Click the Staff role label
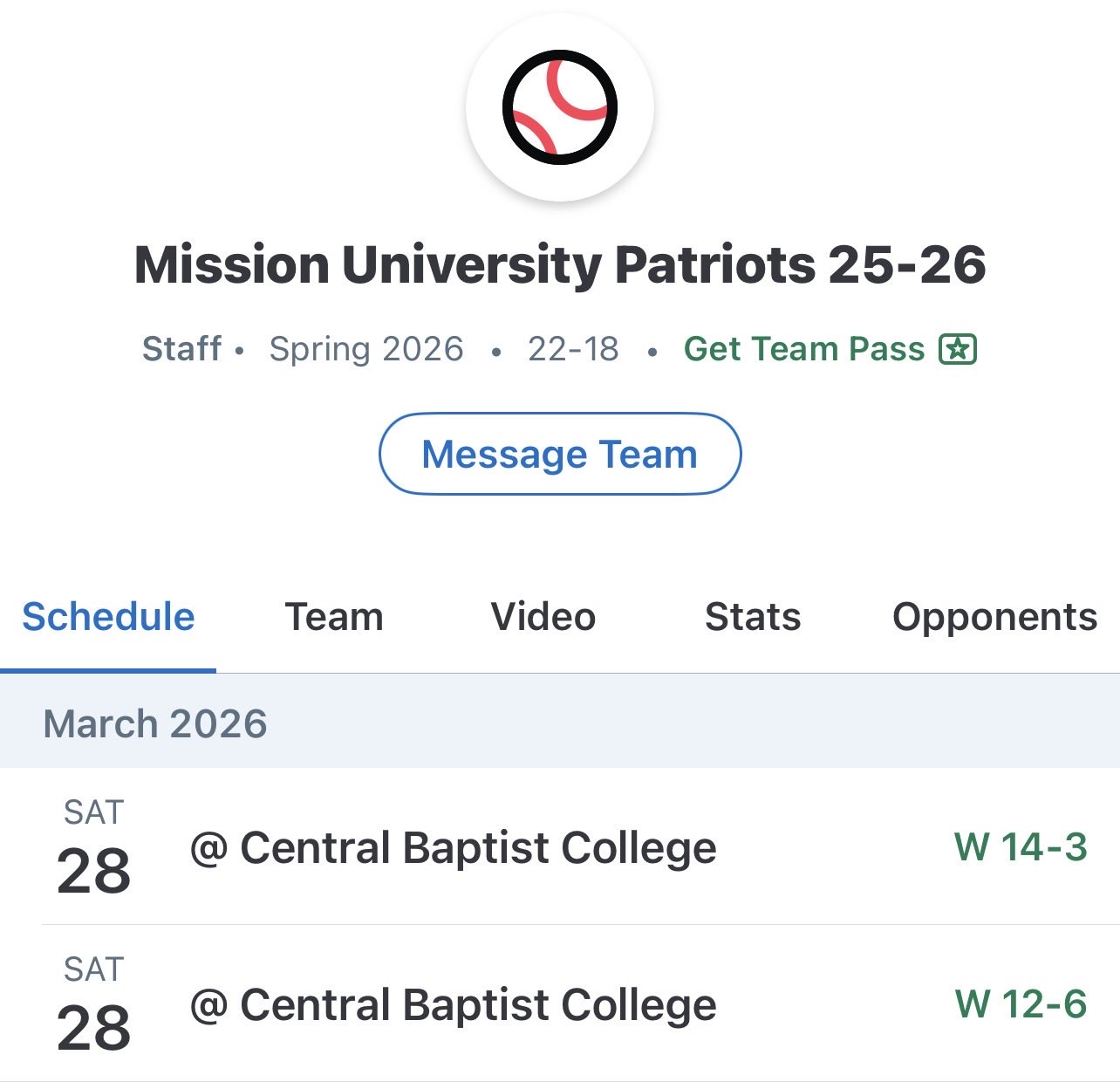 point(181,349)
